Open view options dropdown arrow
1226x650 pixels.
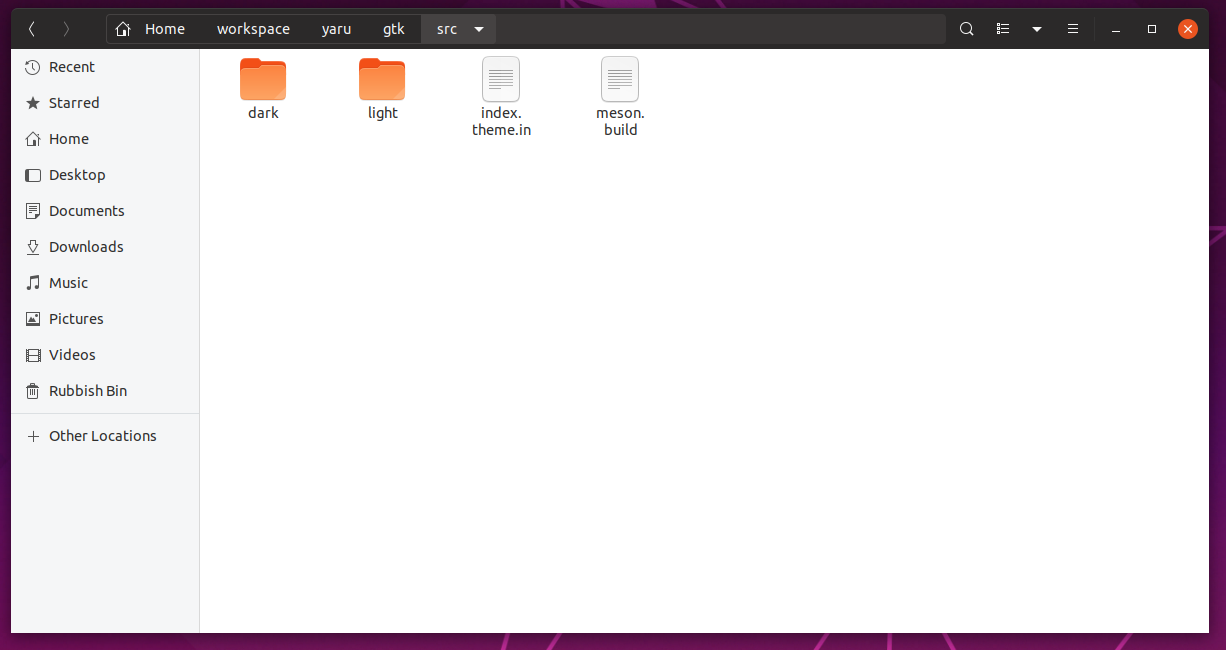tap(1037, 30)
